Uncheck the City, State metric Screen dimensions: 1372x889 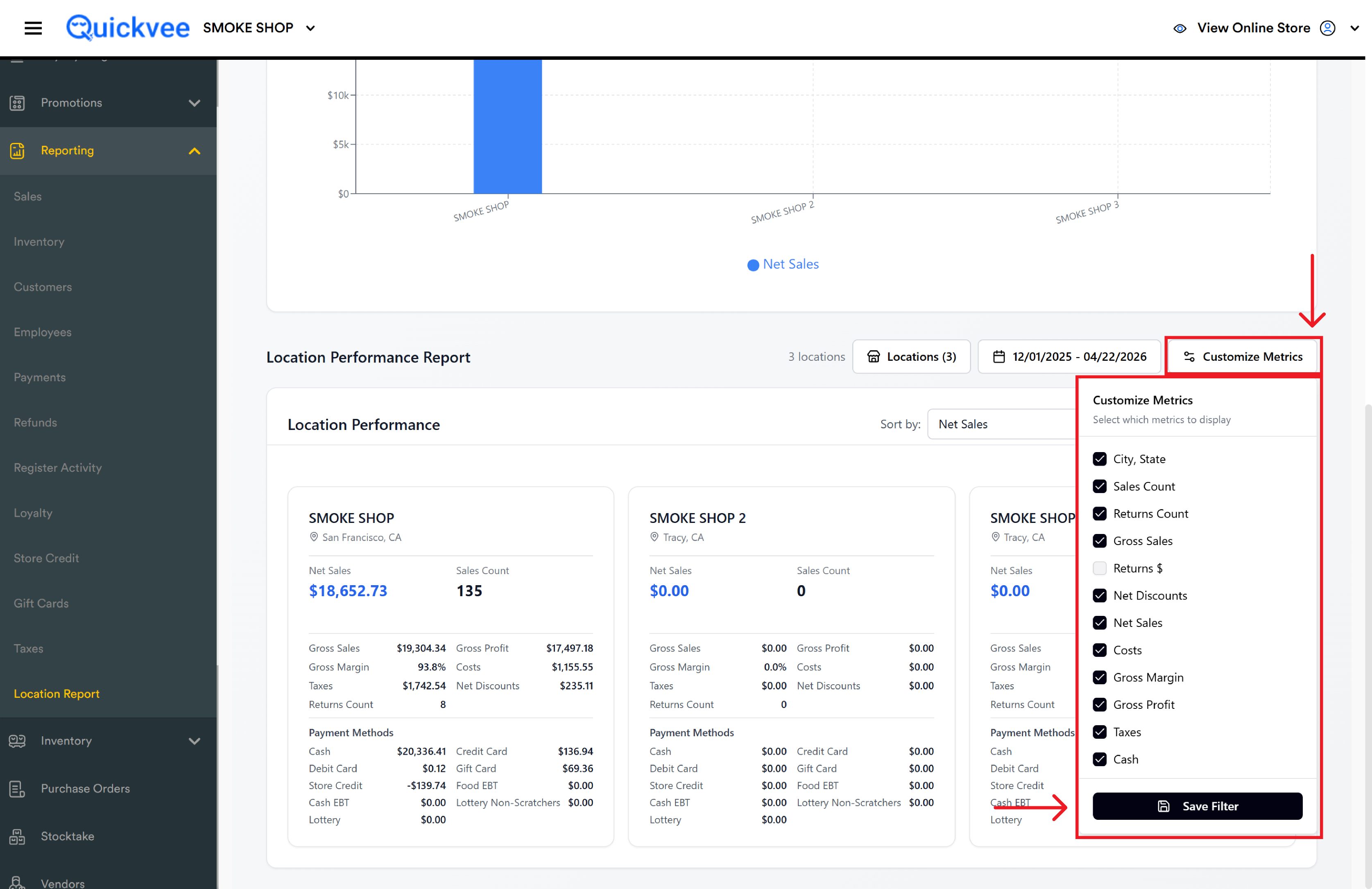[x=1099, y=459]
